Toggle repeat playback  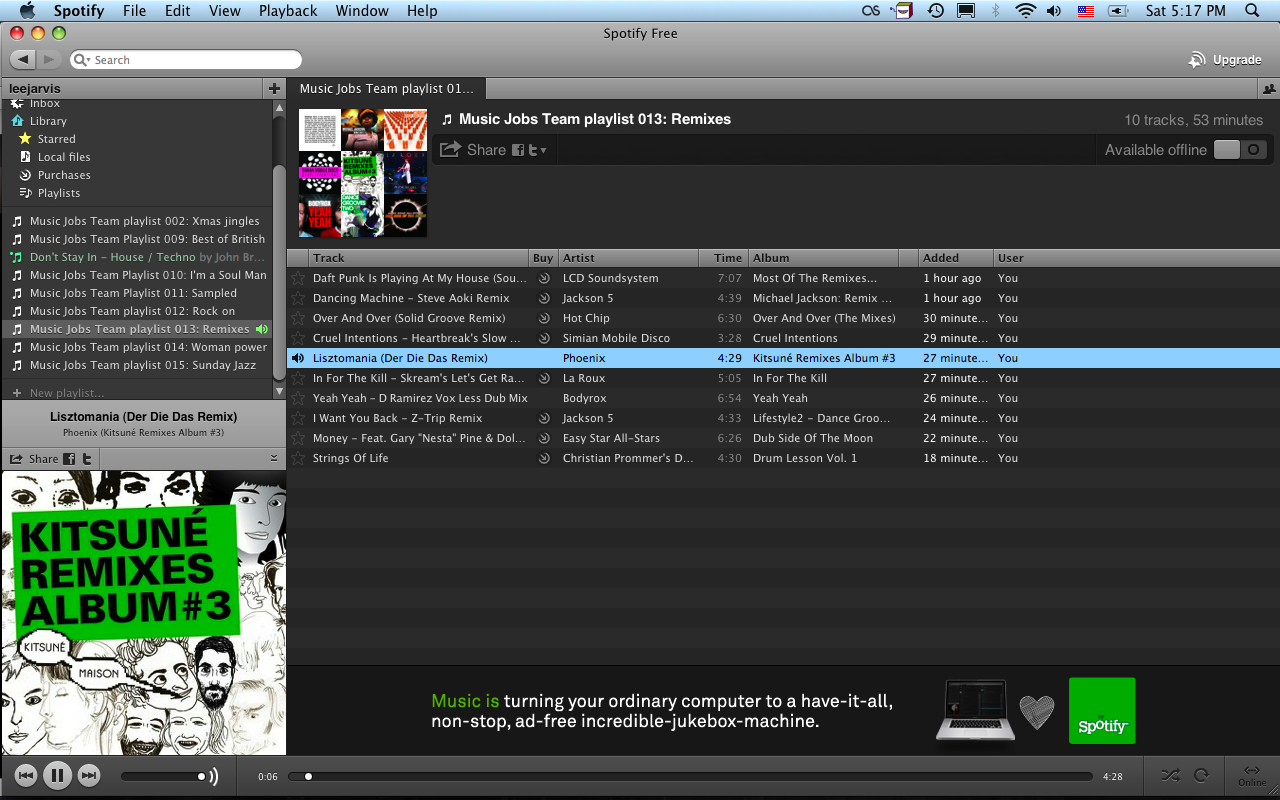click(1202, 775)
